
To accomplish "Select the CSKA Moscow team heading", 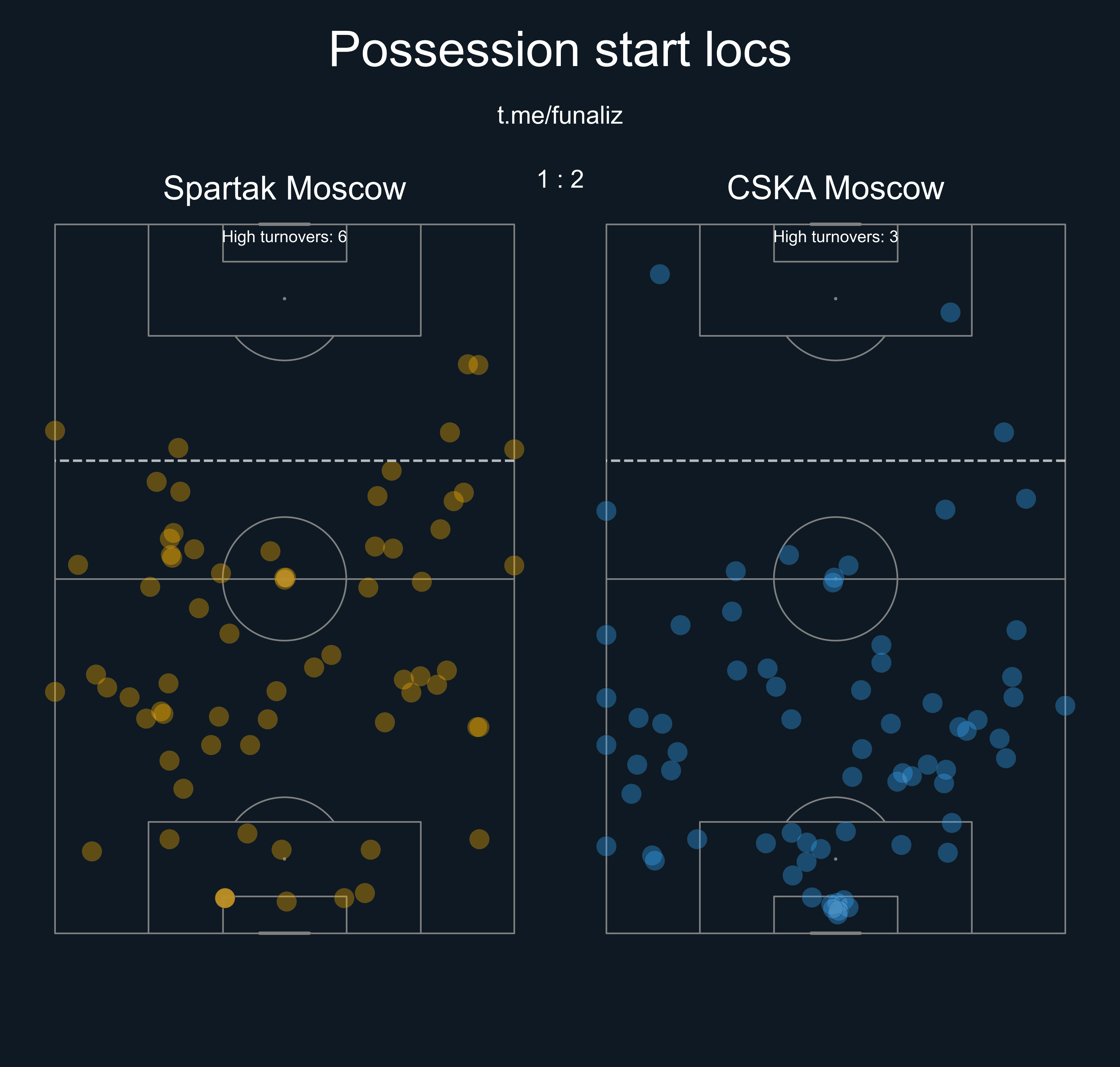I will 835,188.
